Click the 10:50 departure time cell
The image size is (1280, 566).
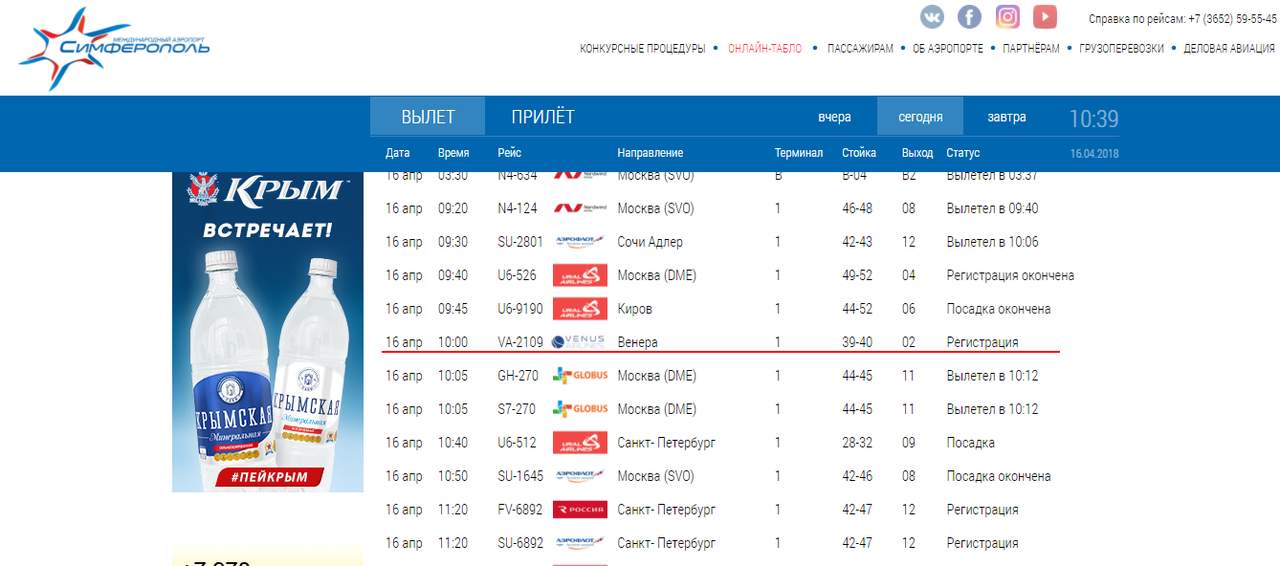pyautogui.click(x=453, y=476)
